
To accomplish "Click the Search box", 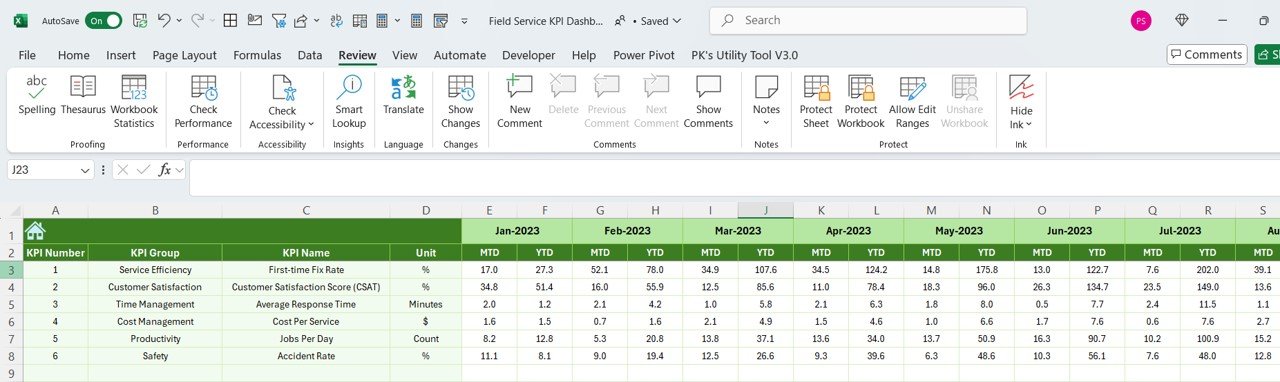I will click(868, 20).
